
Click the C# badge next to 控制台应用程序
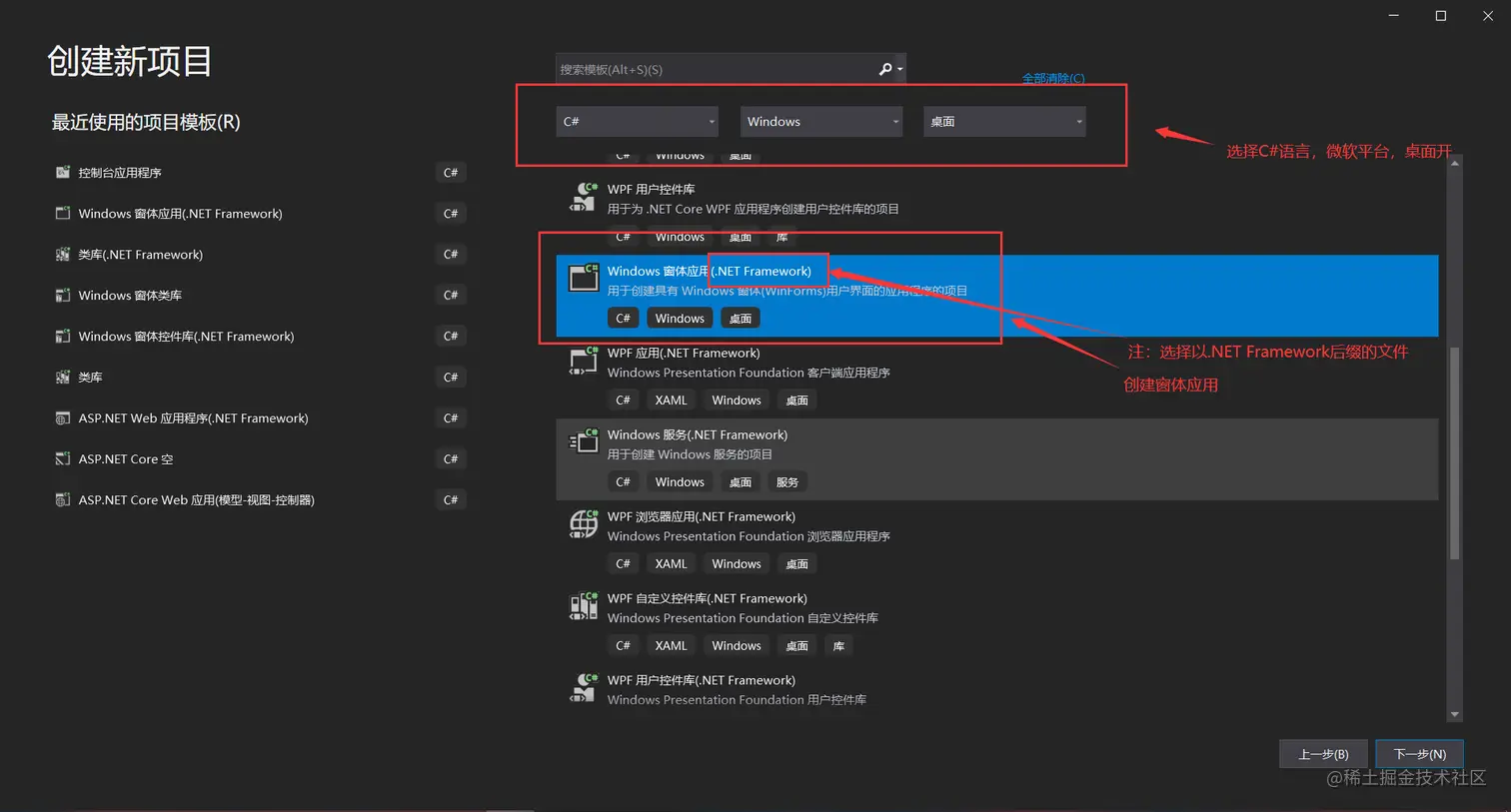tap(451, 172)
